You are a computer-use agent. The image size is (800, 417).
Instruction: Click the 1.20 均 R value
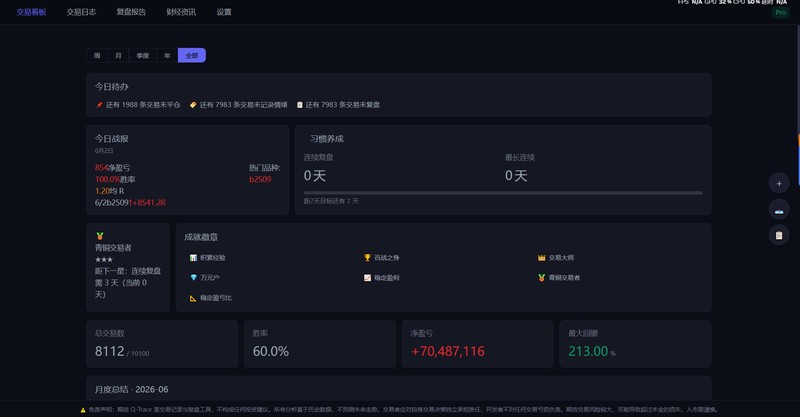(109, 191)
